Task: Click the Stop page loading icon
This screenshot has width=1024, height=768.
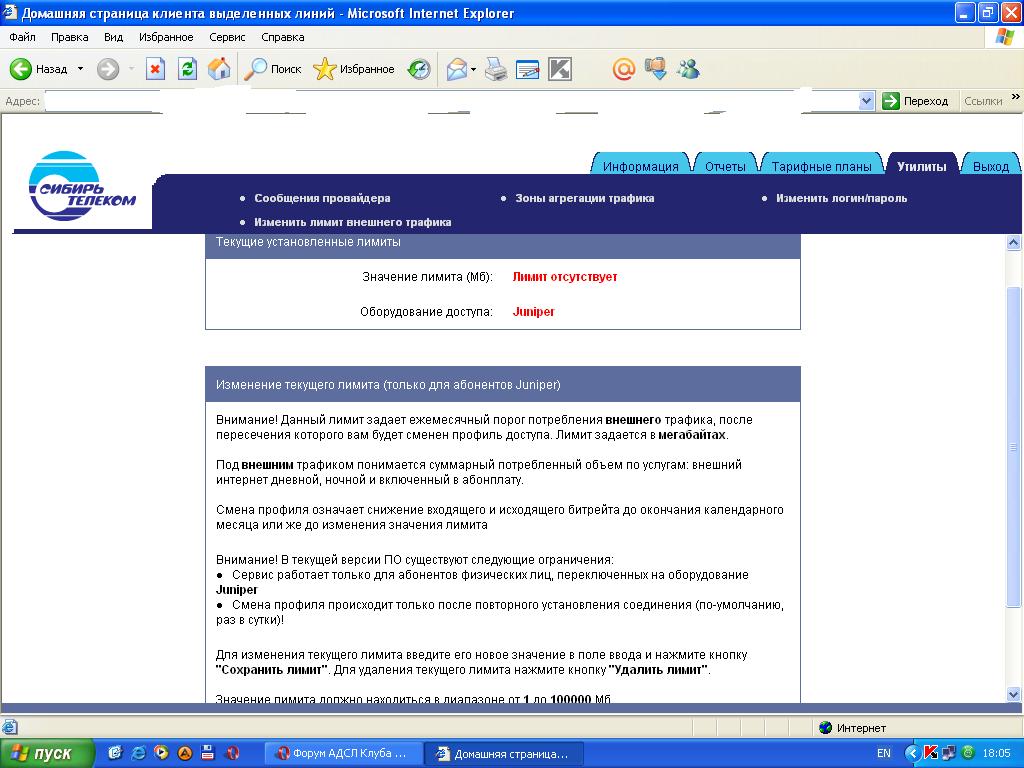Action: pos(155,69)
